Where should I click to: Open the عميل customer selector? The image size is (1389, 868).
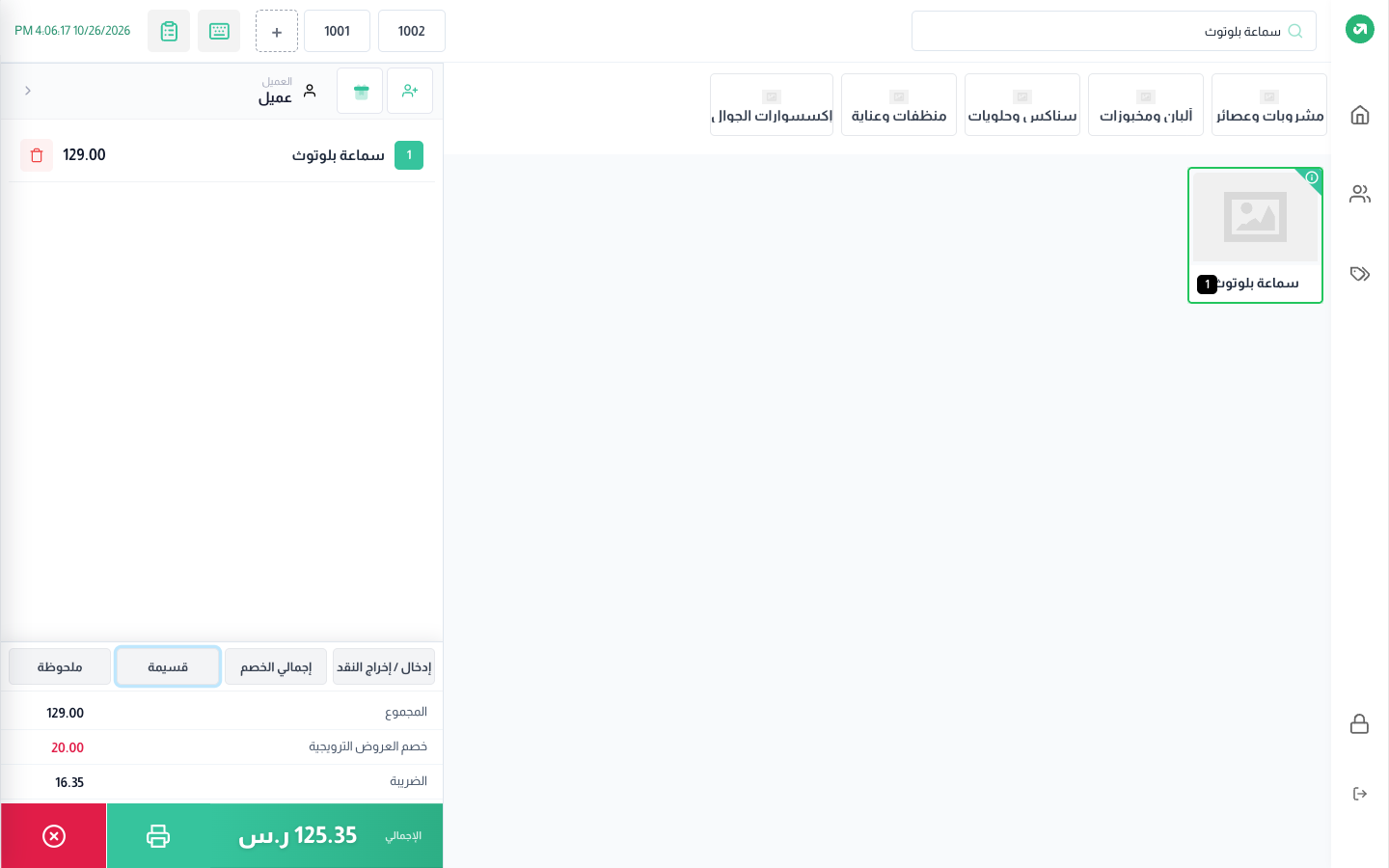click(x=286, y=91)
